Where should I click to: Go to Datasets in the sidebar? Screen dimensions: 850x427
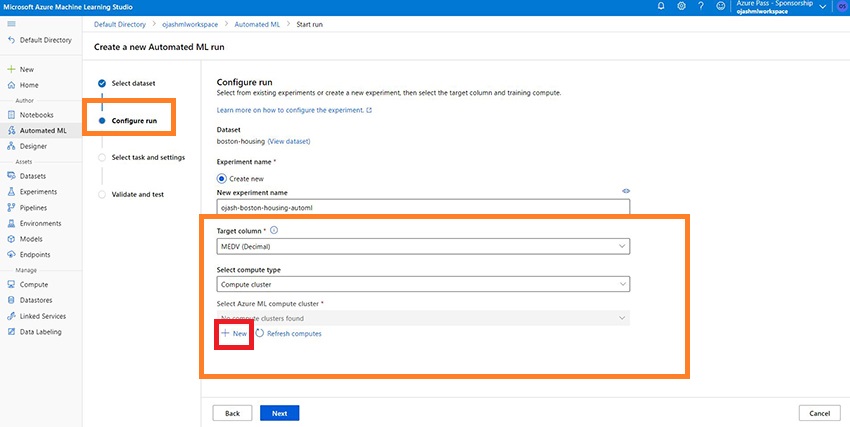tap(33, 176)
